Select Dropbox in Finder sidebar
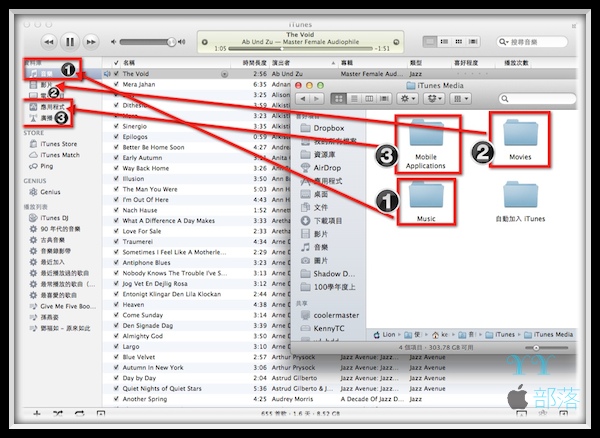The width and height of the screenshot is (600, 438). pyautogui.click(x=323, y=128)
